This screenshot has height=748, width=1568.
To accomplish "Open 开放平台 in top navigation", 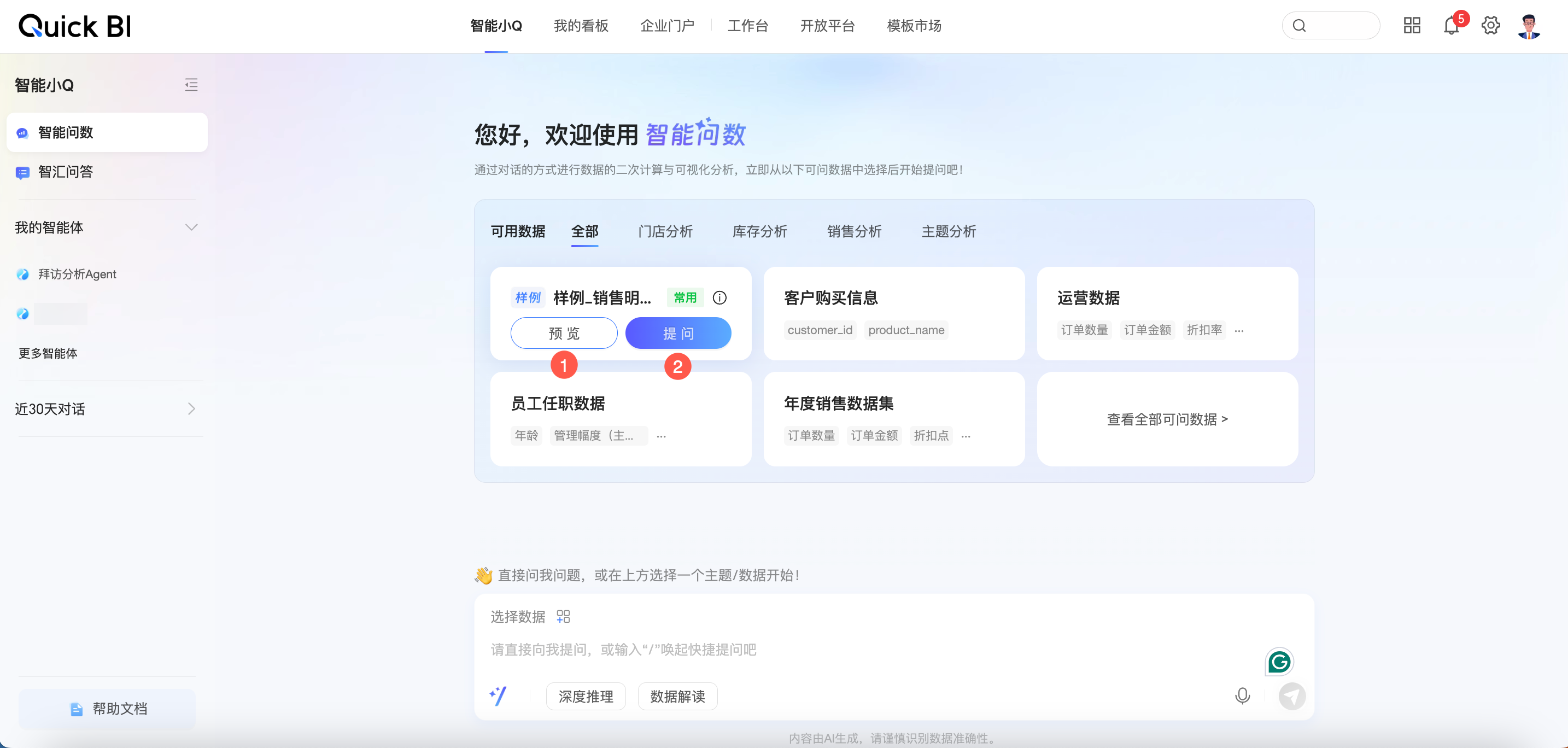I will click(827, 26).
